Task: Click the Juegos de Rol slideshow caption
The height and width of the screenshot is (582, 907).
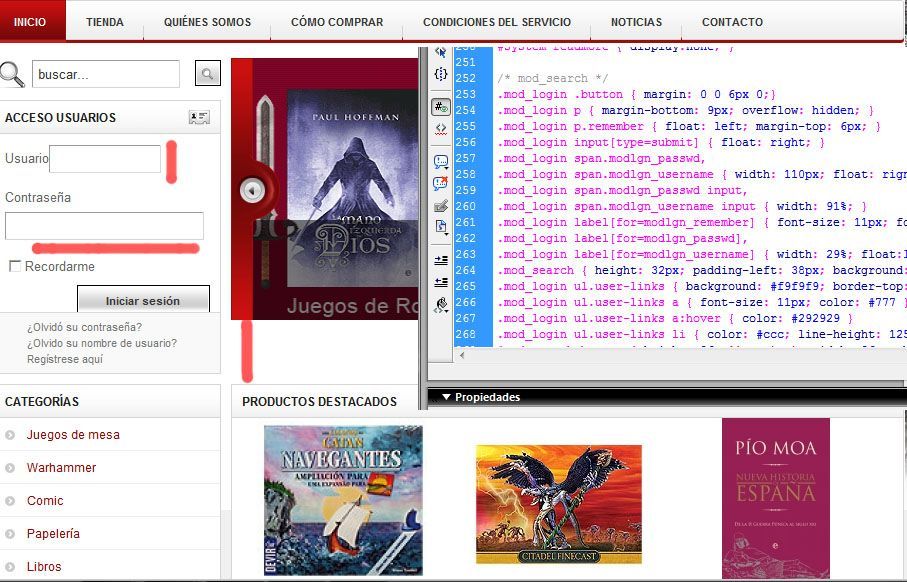Action: (352, 306)
